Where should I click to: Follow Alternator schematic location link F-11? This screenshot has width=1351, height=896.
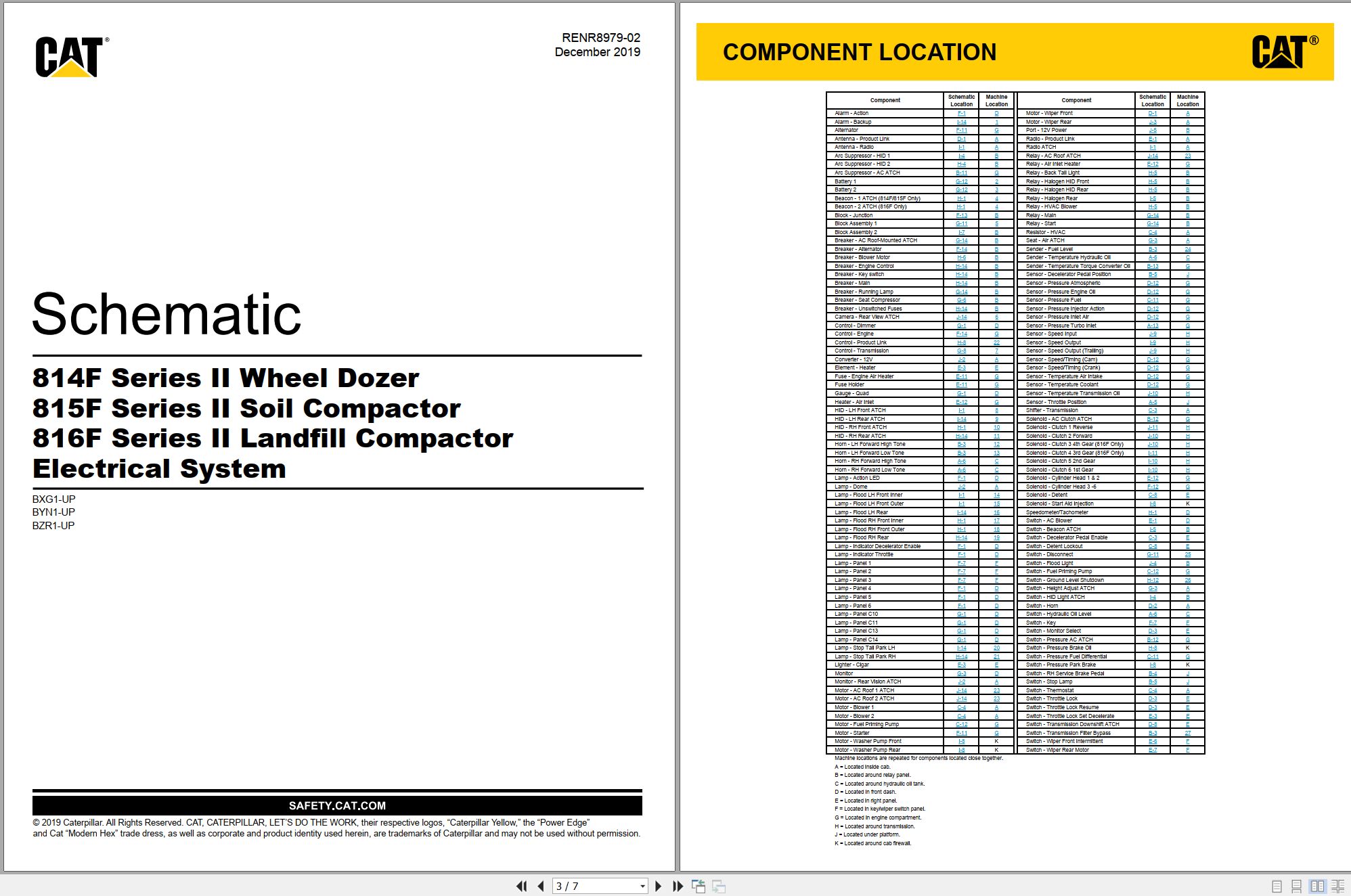pos(961,131)
